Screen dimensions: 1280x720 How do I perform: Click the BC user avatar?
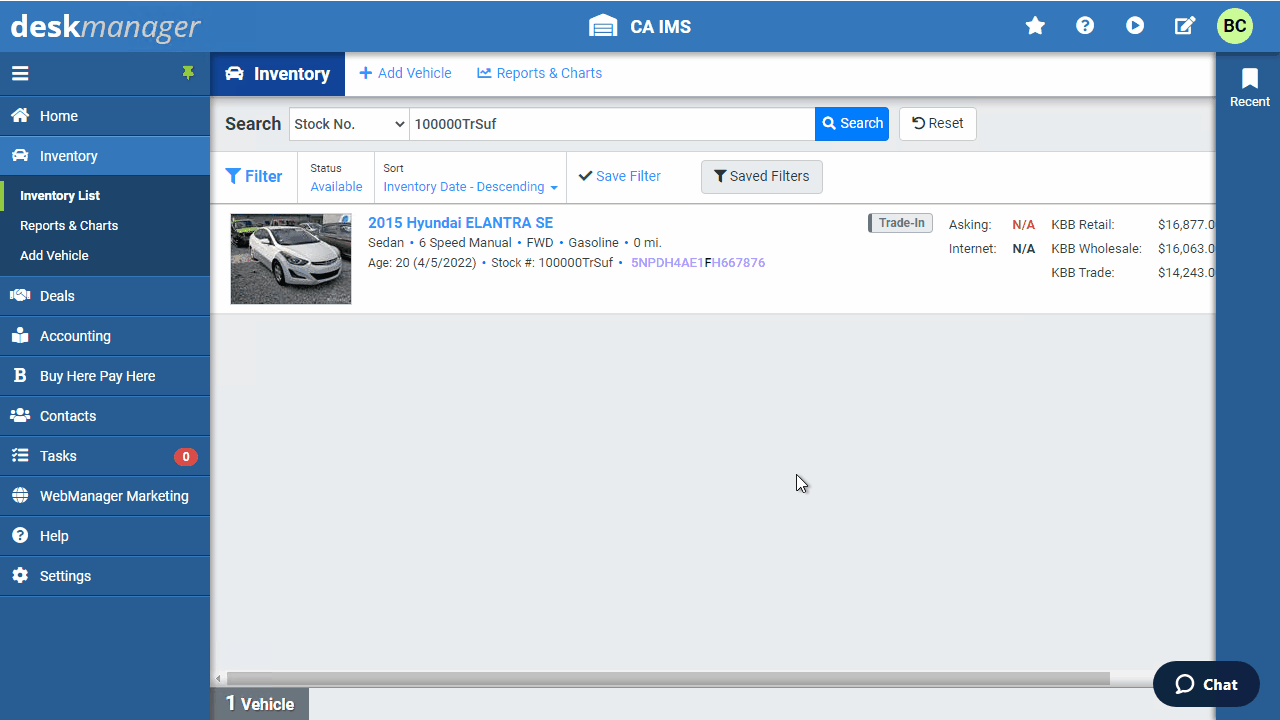[1235, 26]
